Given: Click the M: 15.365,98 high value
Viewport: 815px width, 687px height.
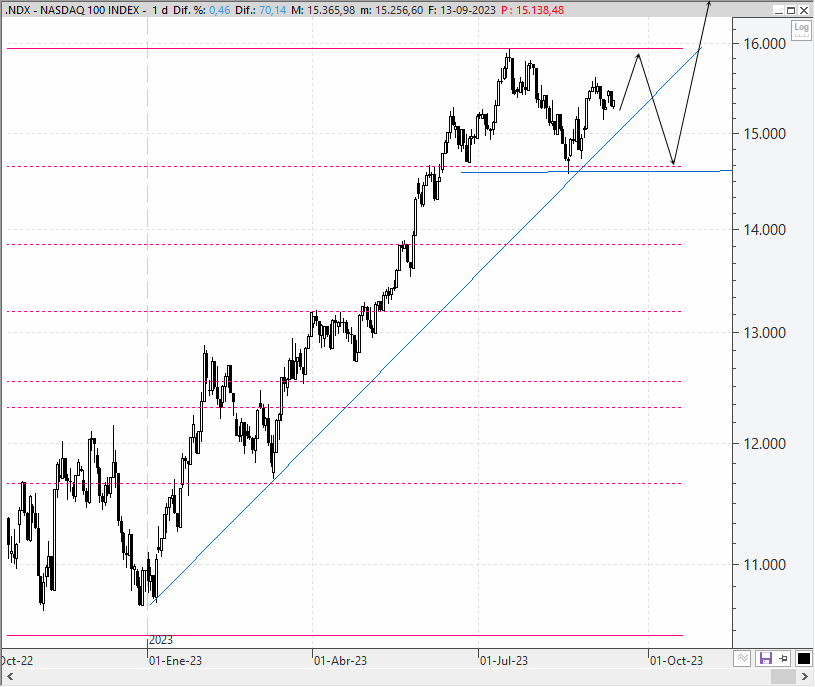Looking at the screenshot, I should pyautogui.click(x=323, y=10).
